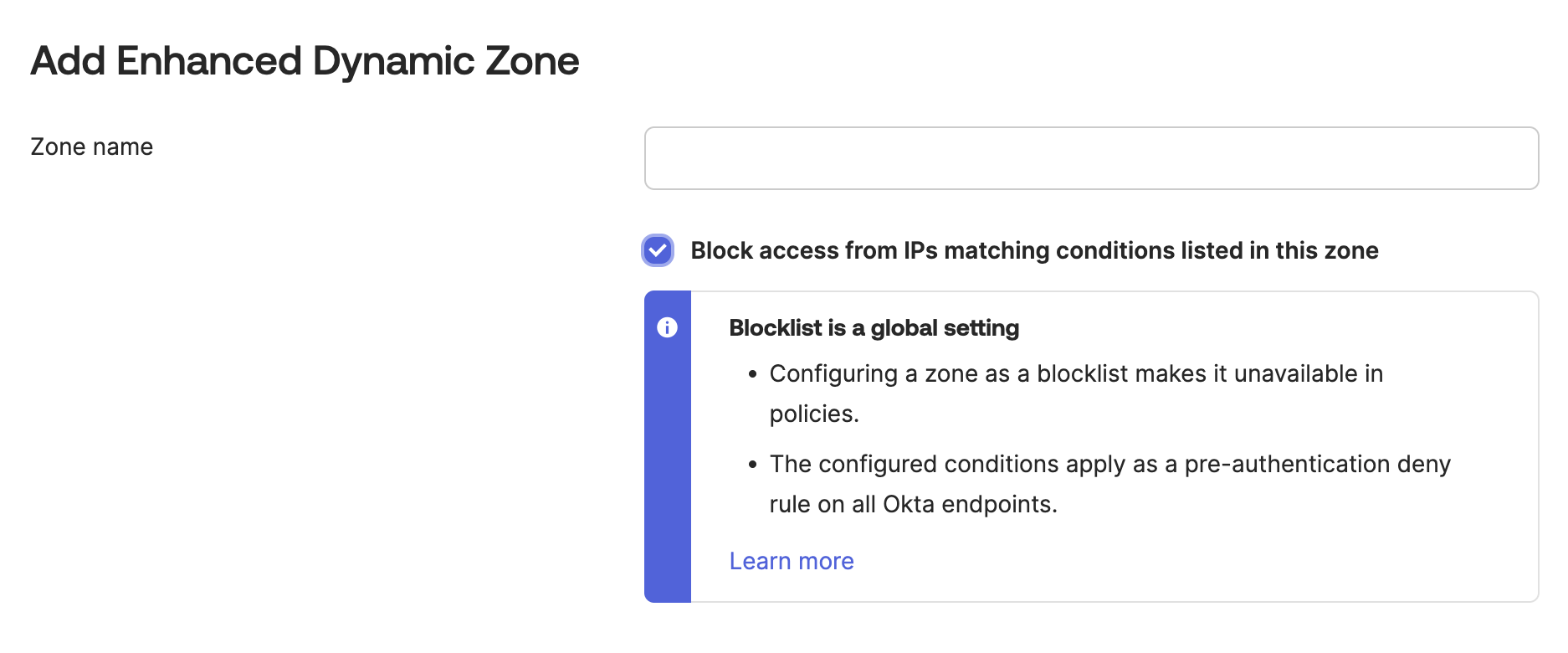Focus the empty Zone name input box
1568x653 pixels.
pyautogui.click(x=1091, y=157)
